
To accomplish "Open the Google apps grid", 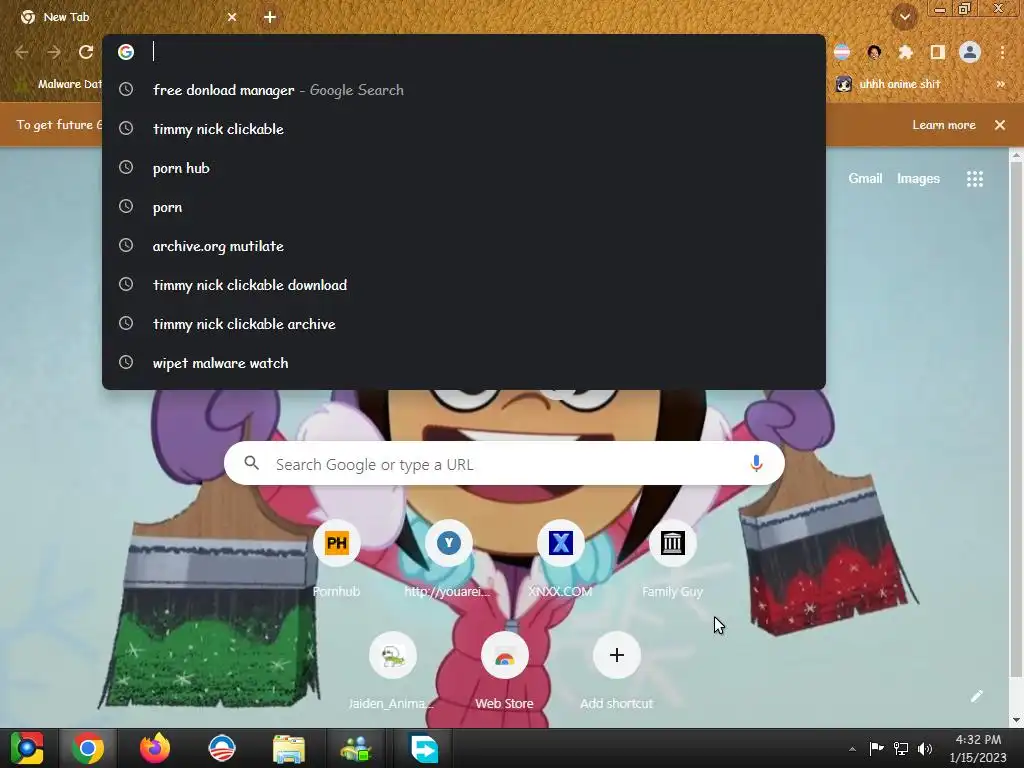I will pyautogui.click(x=974, y=179).
